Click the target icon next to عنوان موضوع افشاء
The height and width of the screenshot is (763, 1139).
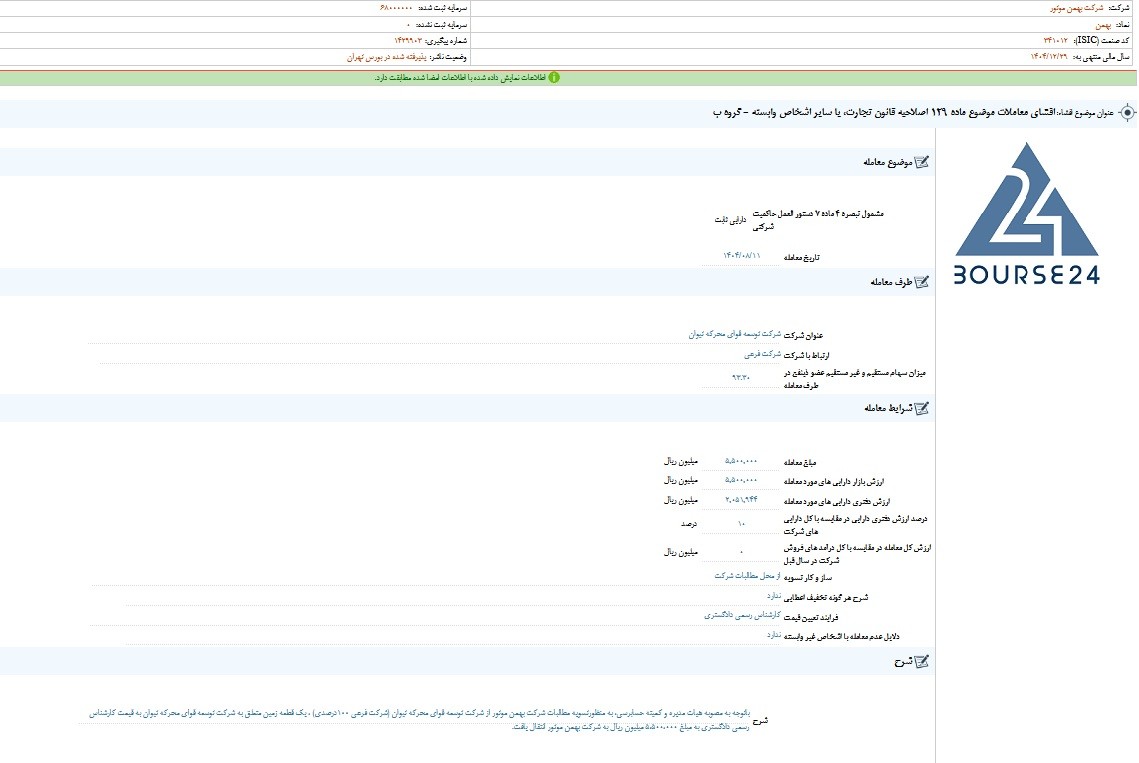1127,113
